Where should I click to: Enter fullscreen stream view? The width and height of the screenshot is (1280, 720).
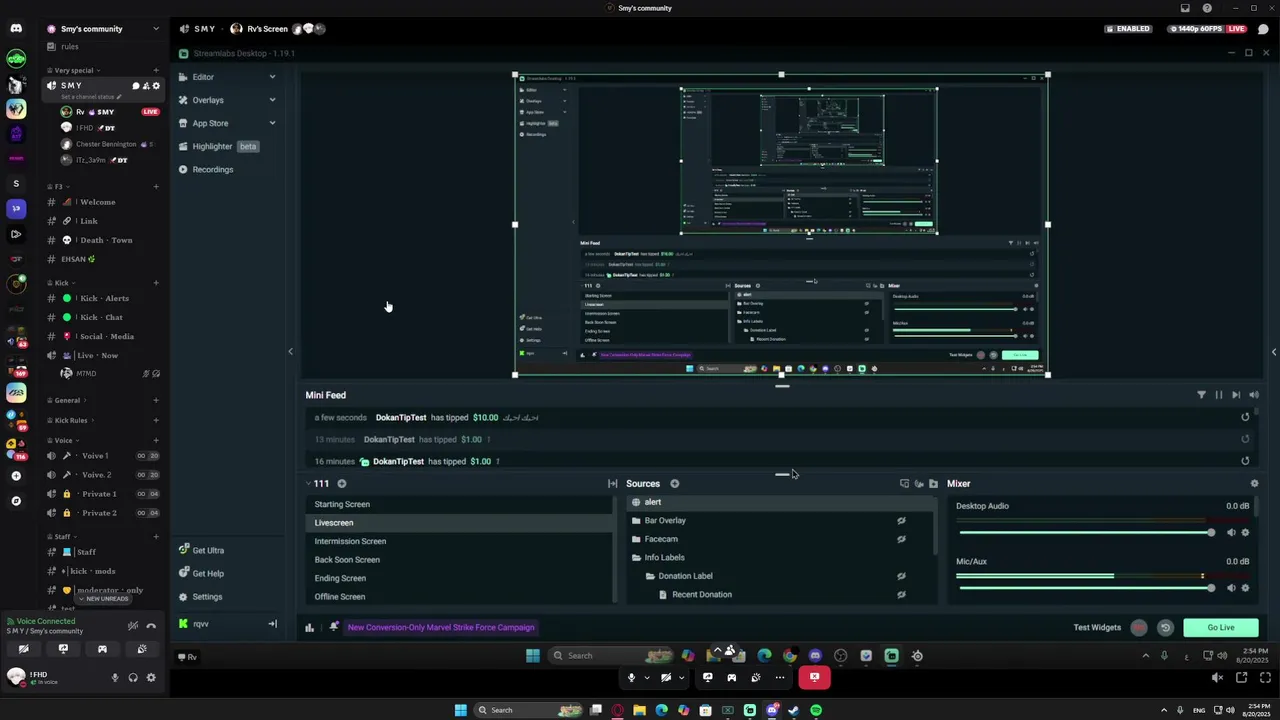click(1263, 677)
